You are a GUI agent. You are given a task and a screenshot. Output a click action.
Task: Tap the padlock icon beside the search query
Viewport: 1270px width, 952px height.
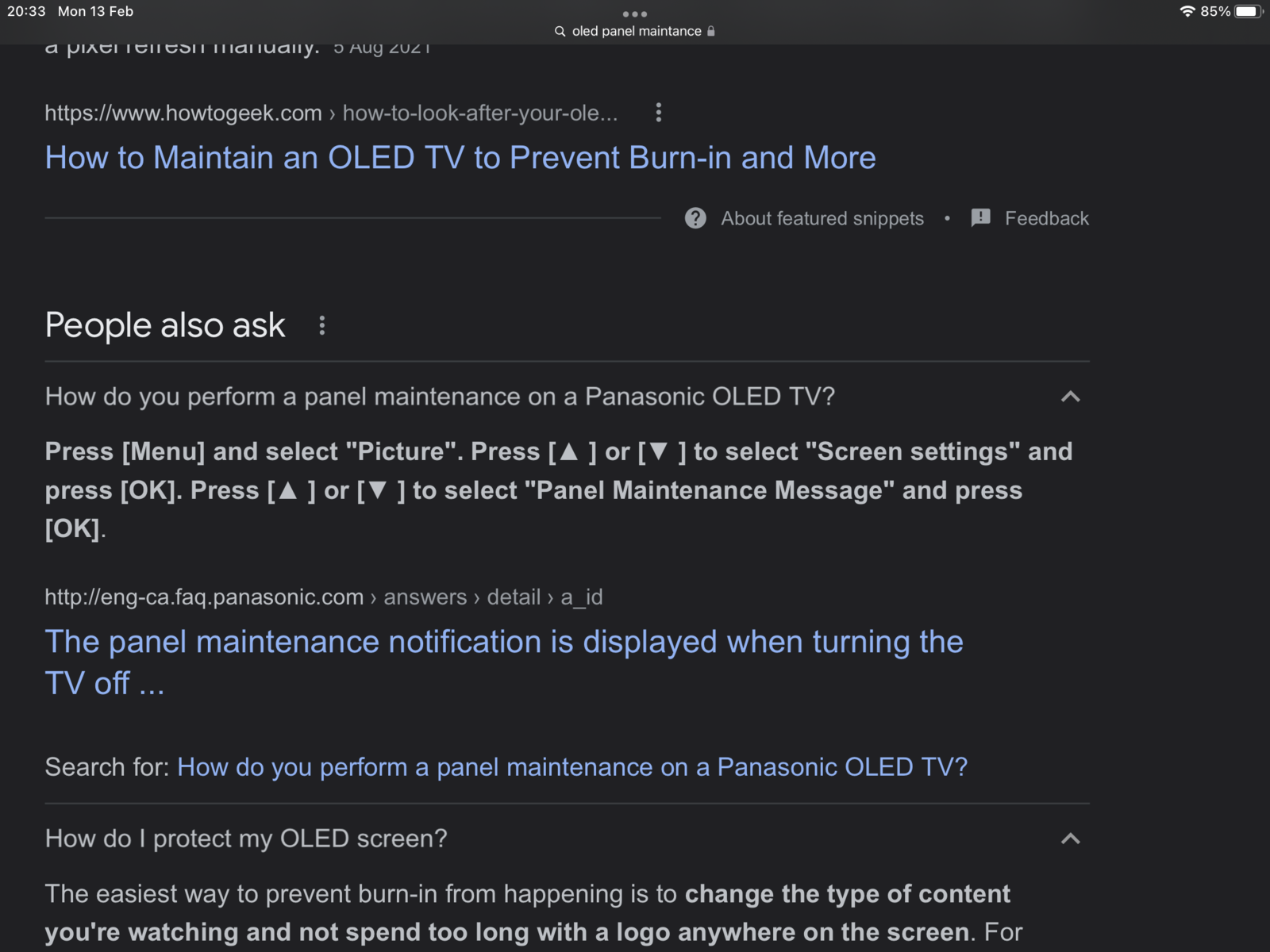coord(711,32)
